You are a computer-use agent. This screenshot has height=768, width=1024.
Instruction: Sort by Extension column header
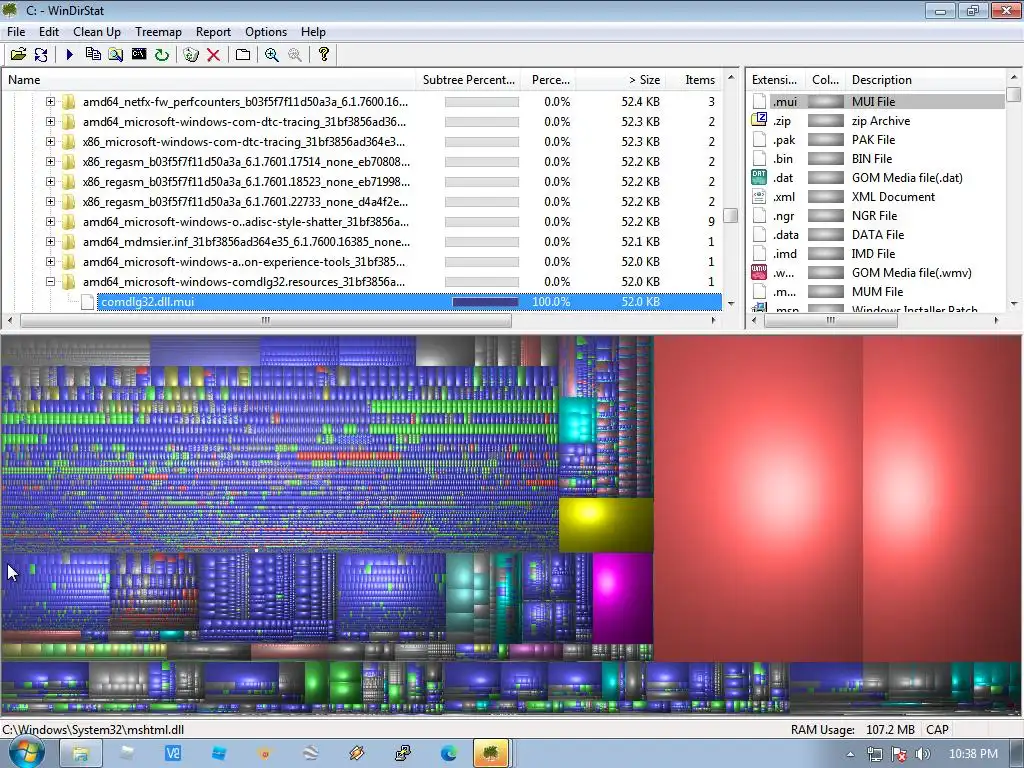click(776, 80)
